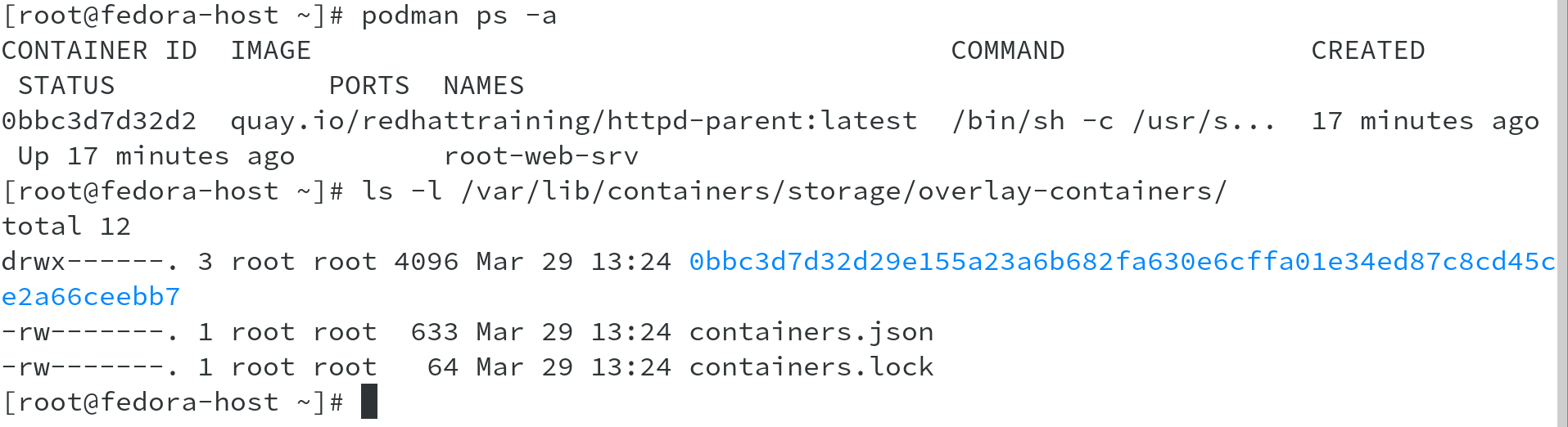Click the CREATED column header
The height and width of the screenshot is (427, 1568).
click(1367, 51)
